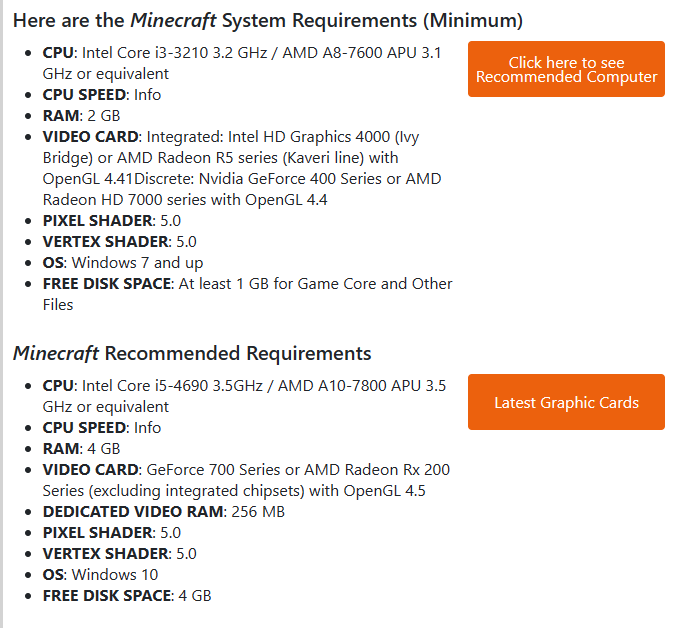The image size is (680, 628).
Task: Select the OS: Windows 7 and up item
Action: click(x=122, y=263)
